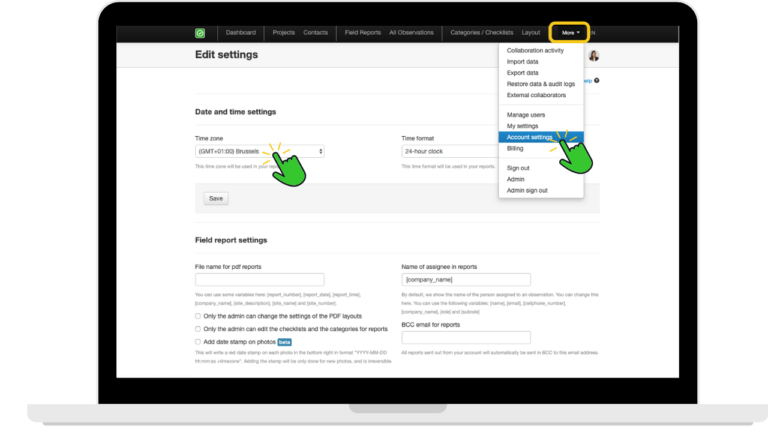Click the Edit settings heading
The image size is (768, 432).
(x=226, y=55)
